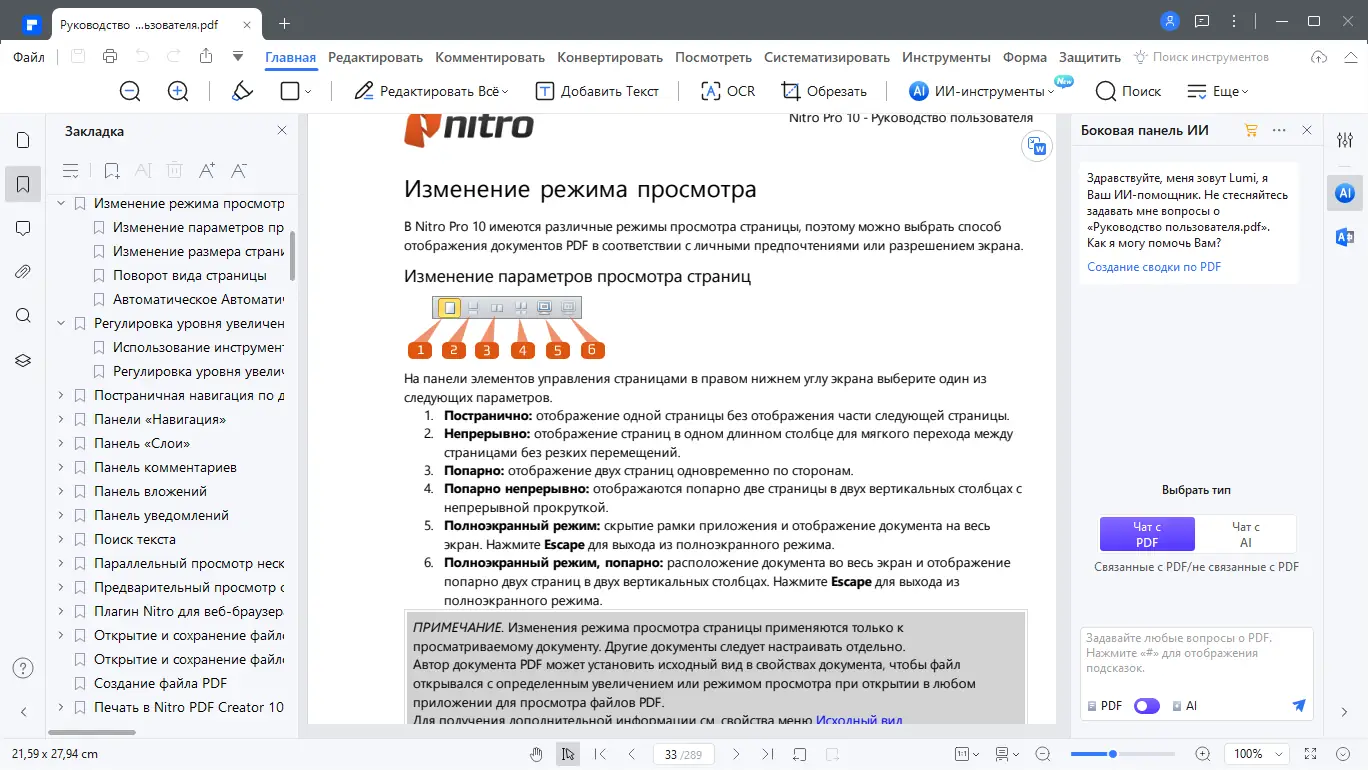Click the Добавить Текст button

pyautogui.click(x=598, y=91)
